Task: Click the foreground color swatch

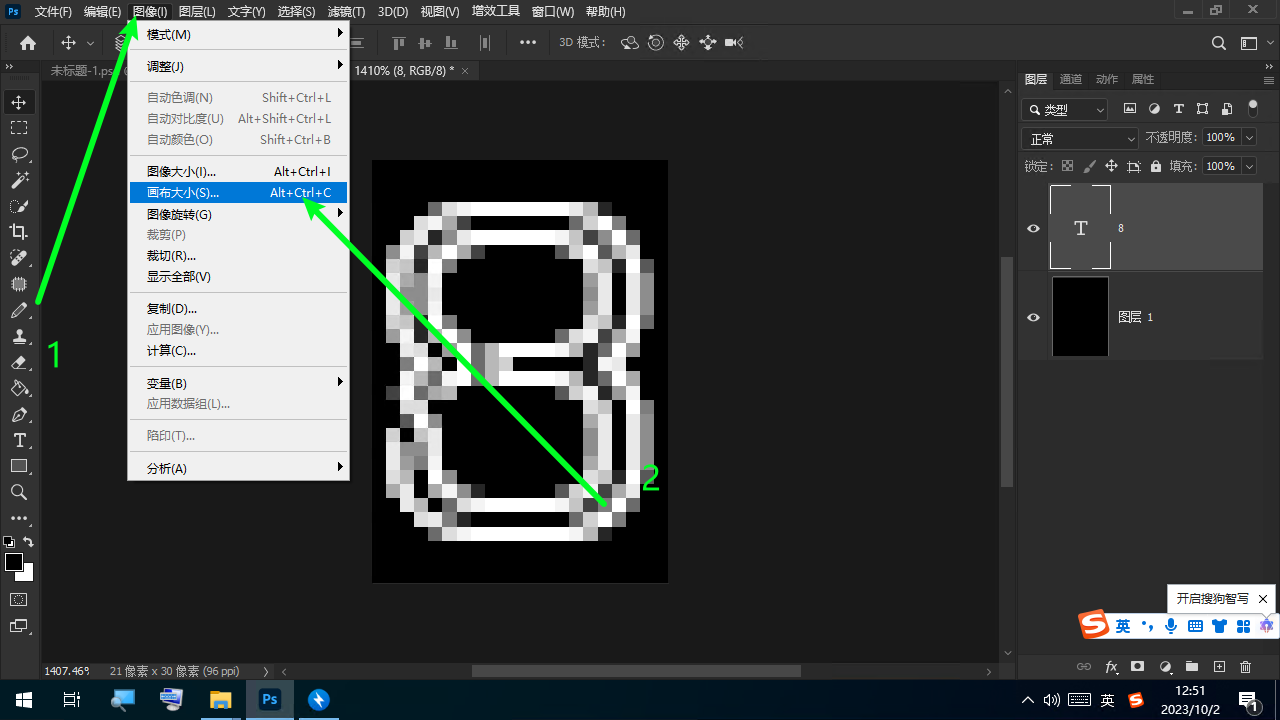Action: click(14, 563)
